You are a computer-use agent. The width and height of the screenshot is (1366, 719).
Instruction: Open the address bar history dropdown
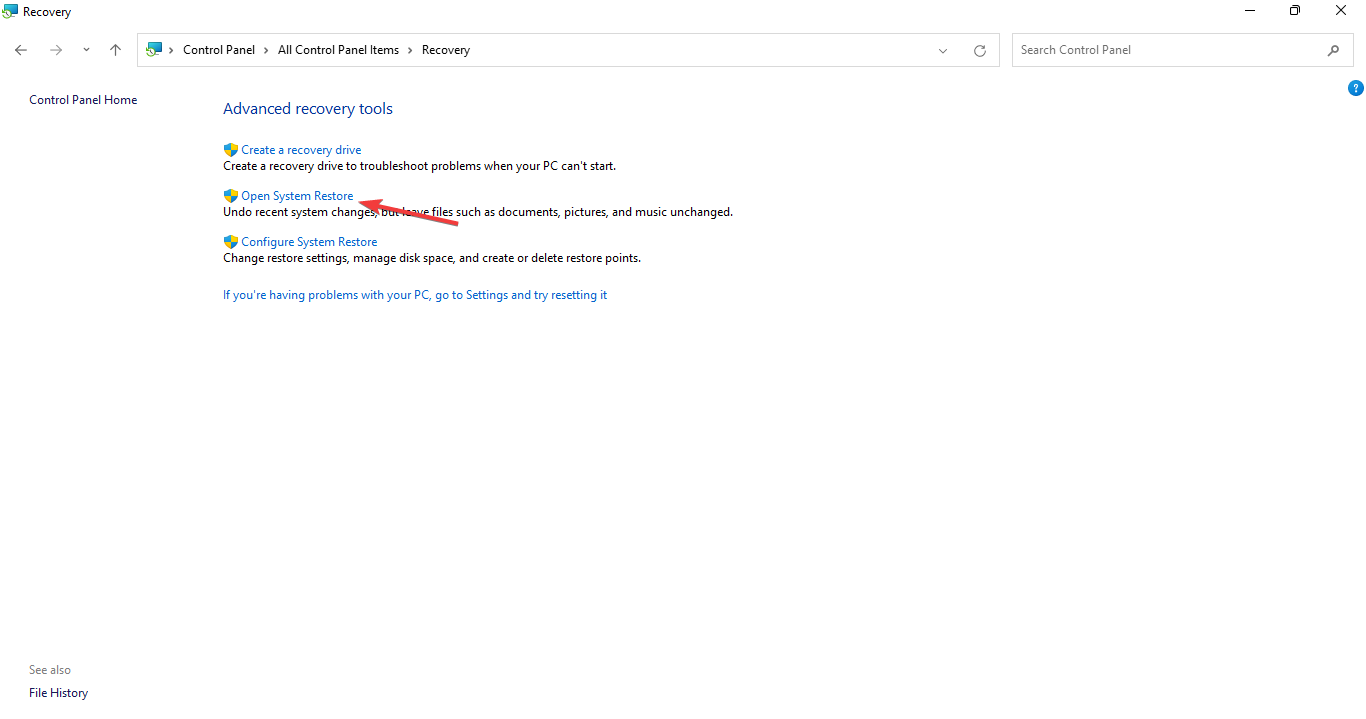[x=943, y=51]
